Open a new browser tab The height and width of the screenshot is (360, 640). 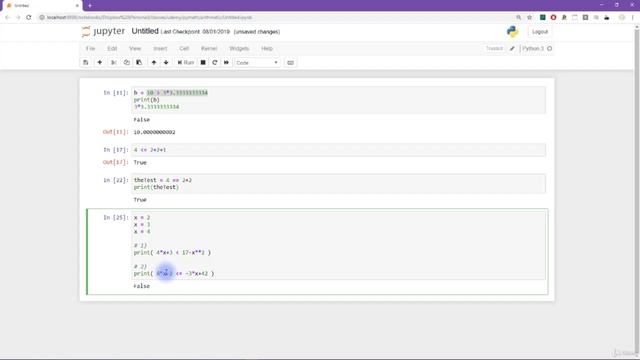point(90,6)
